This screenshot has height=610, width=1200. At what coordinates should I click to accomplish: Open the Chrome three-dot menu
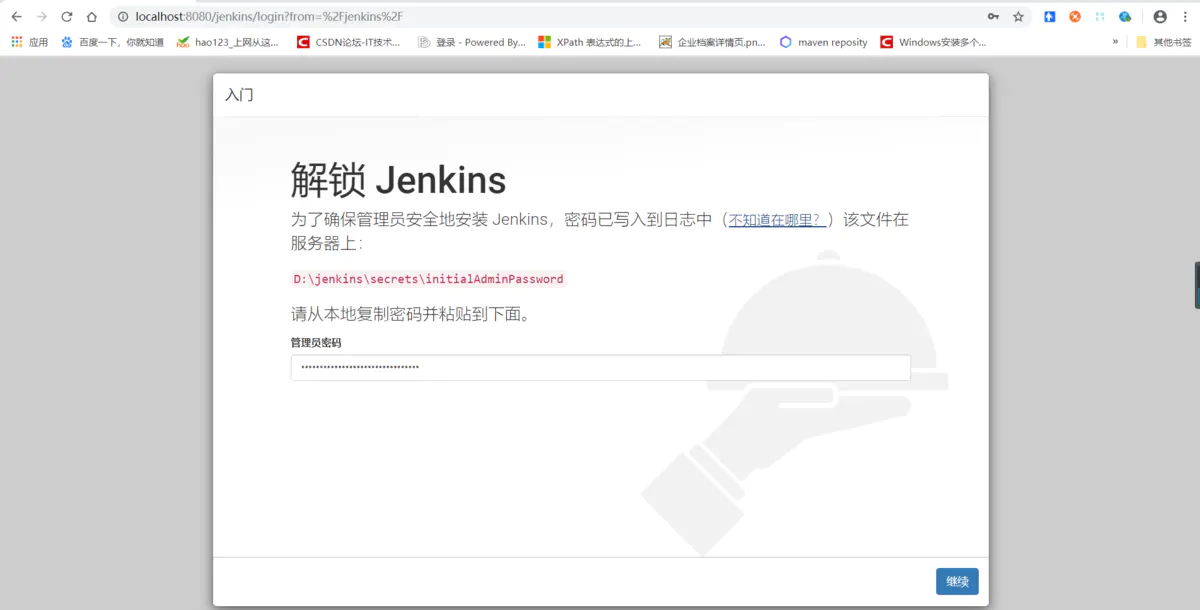[1185, 17]
